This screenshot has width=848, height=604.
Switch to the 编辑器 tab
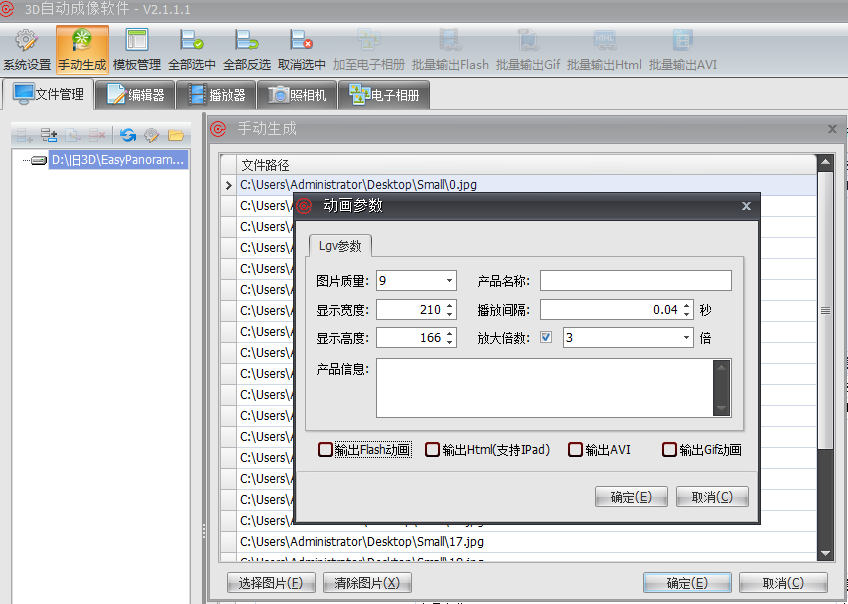[135, 96]
